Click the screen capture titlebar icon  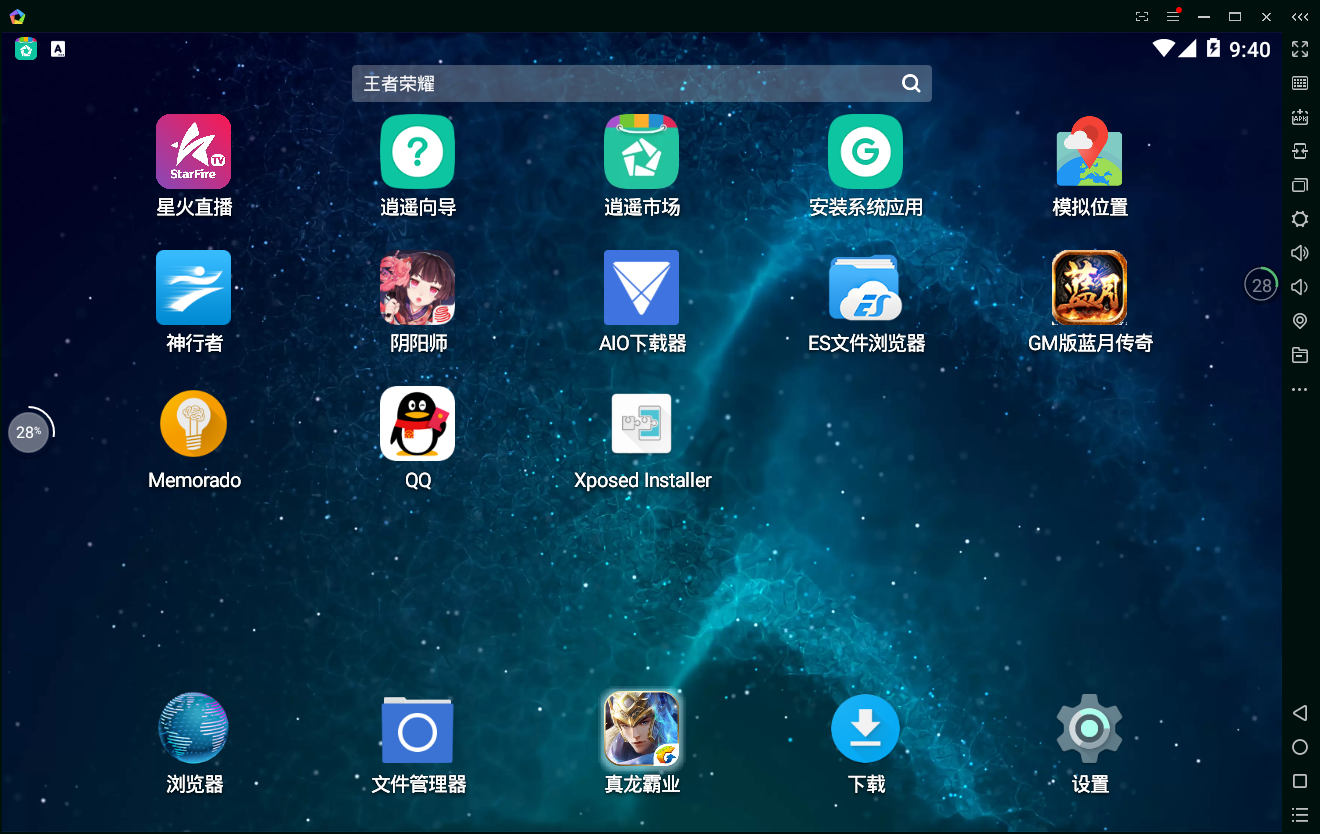click(1142, 17)
